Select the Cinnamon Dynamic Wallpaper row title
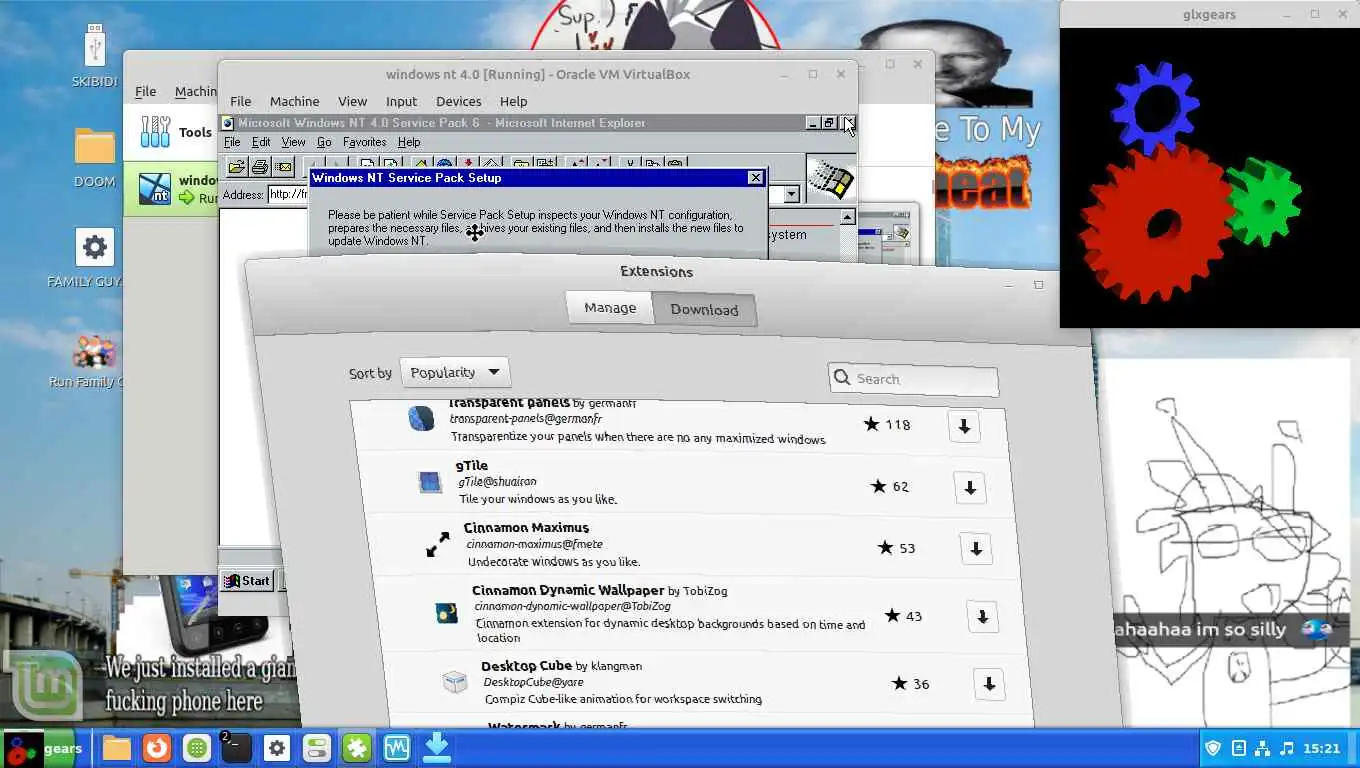This screenshot has height=768, width=1360. tap(568, 590)
